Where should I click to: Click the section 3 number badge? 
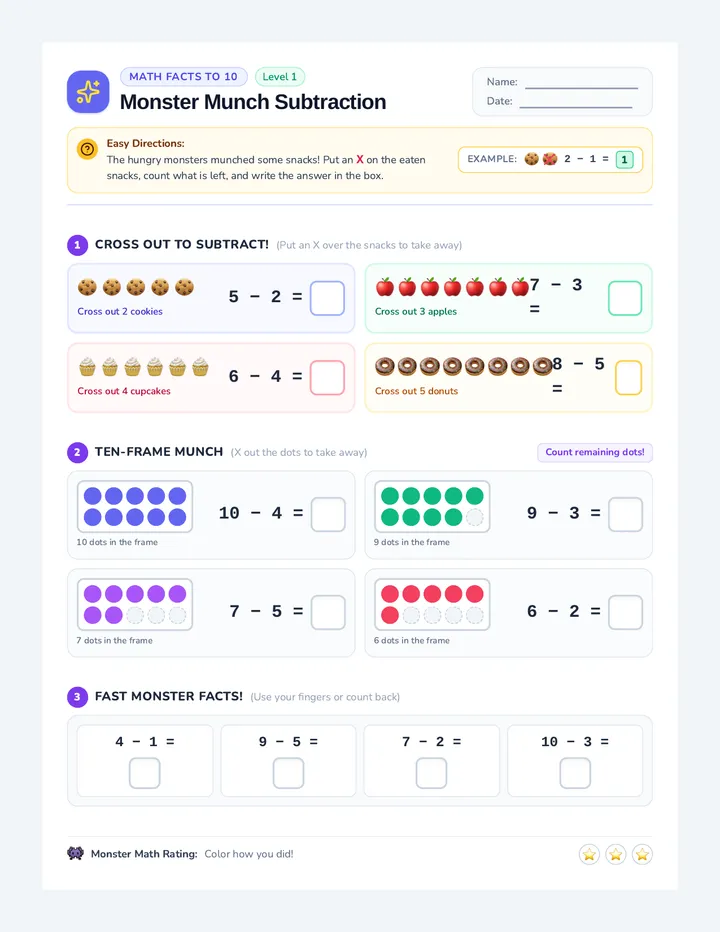point(77,697)
